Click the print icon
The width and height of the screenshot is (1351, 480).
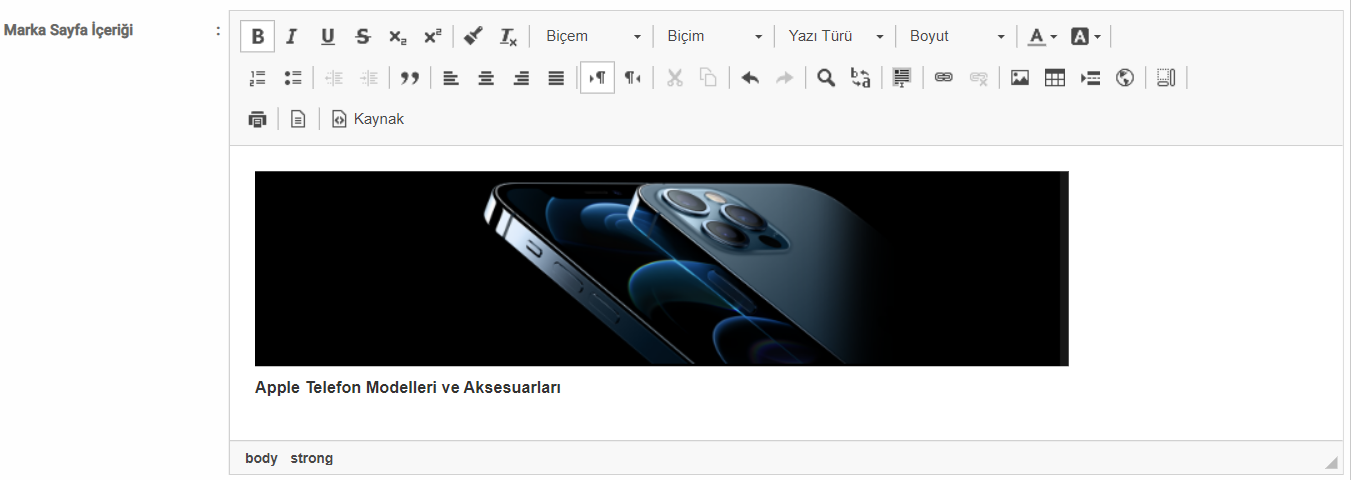click(x=257, y=119)
